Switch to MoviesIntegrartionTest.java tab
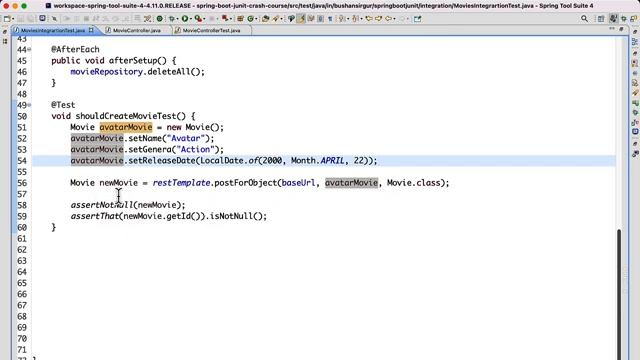Image resolution: width=640 pixels, height=360 pixels. [x=53, y=30]
